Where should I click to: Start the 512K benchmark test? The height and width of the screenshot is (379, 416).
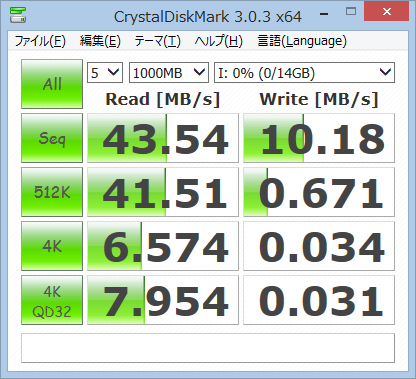pos(52,192)
